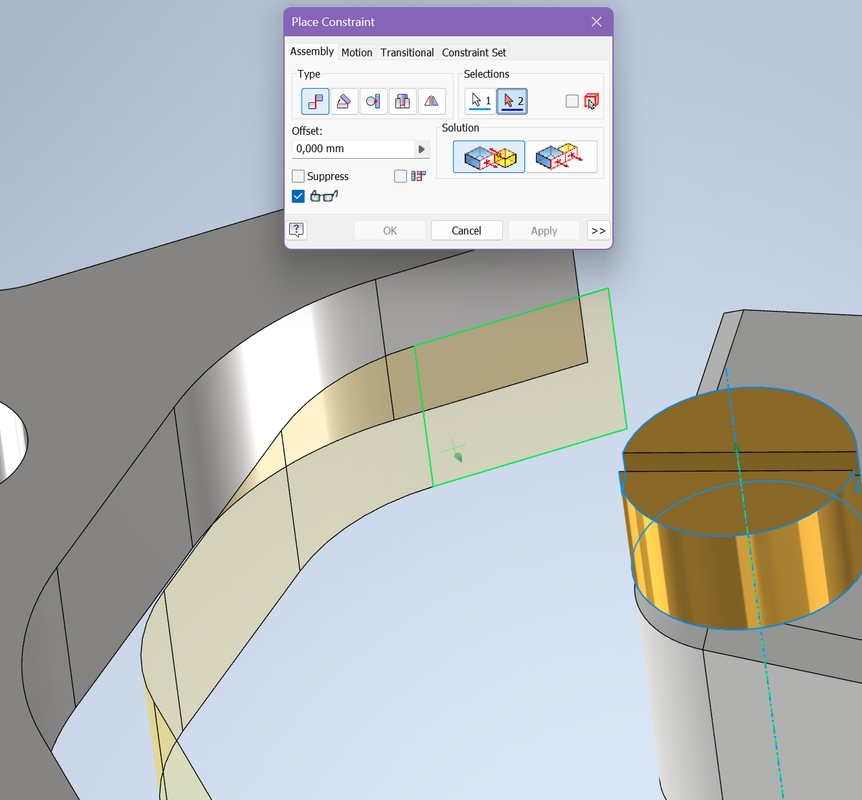The width and height of the screenshot is (862, 800).
Task: Click the predict offset and orientation icon
Action: tap(418, 176)
